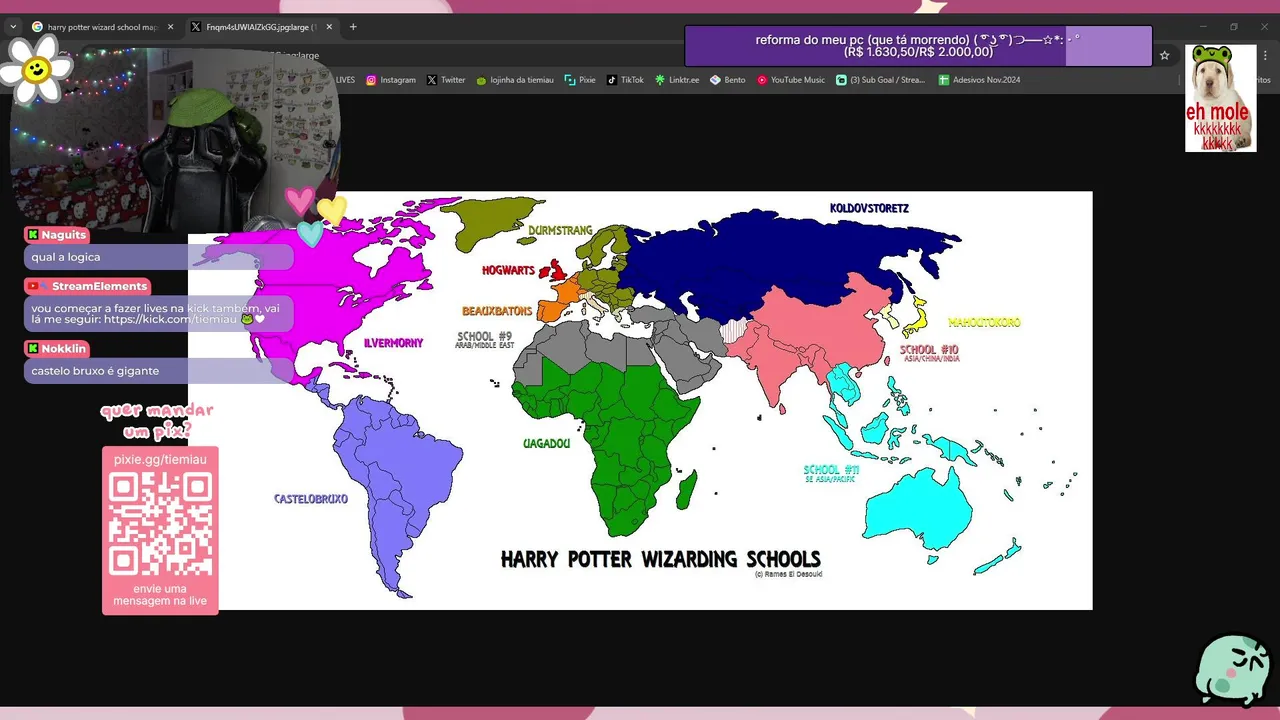Switch to the harry potter wizard school map tab
Image resolution: width=1280 pixels, height=720 pixels.
[103, 27]
